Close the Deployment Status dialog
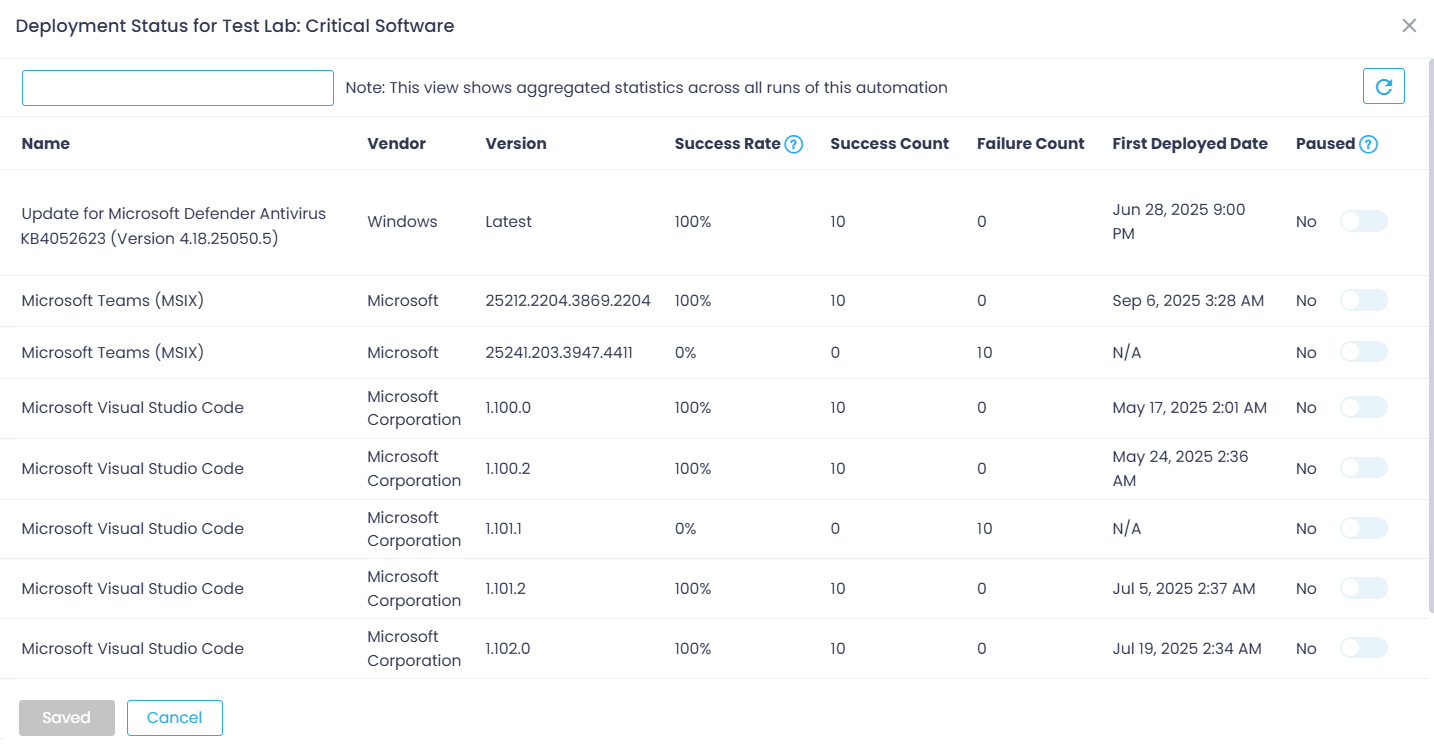 1409,25
